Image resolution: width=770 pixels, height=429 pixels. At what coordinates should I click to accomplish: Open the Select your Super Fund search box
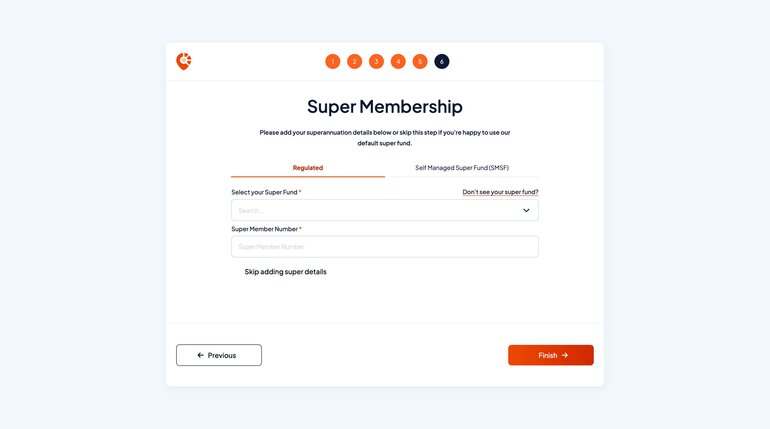point(385,210)
